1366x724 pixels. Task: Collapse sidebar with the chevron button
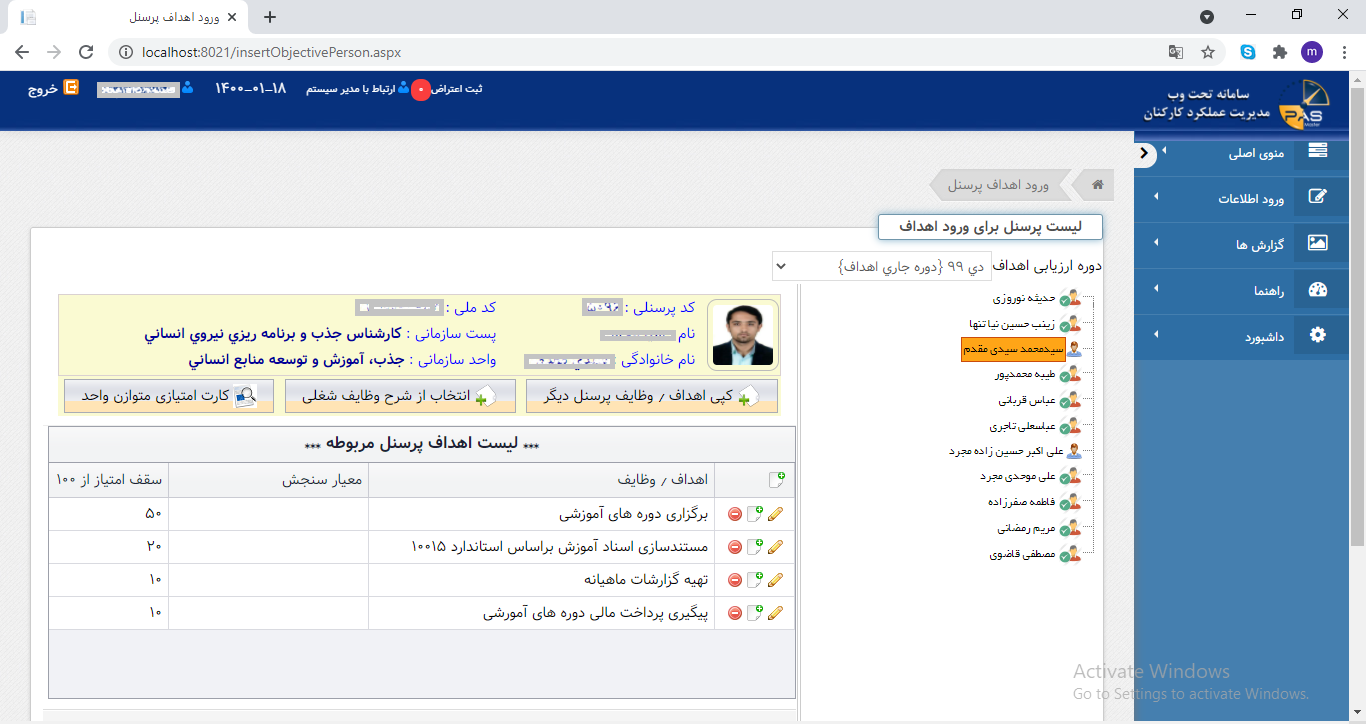click(1147, 155)
